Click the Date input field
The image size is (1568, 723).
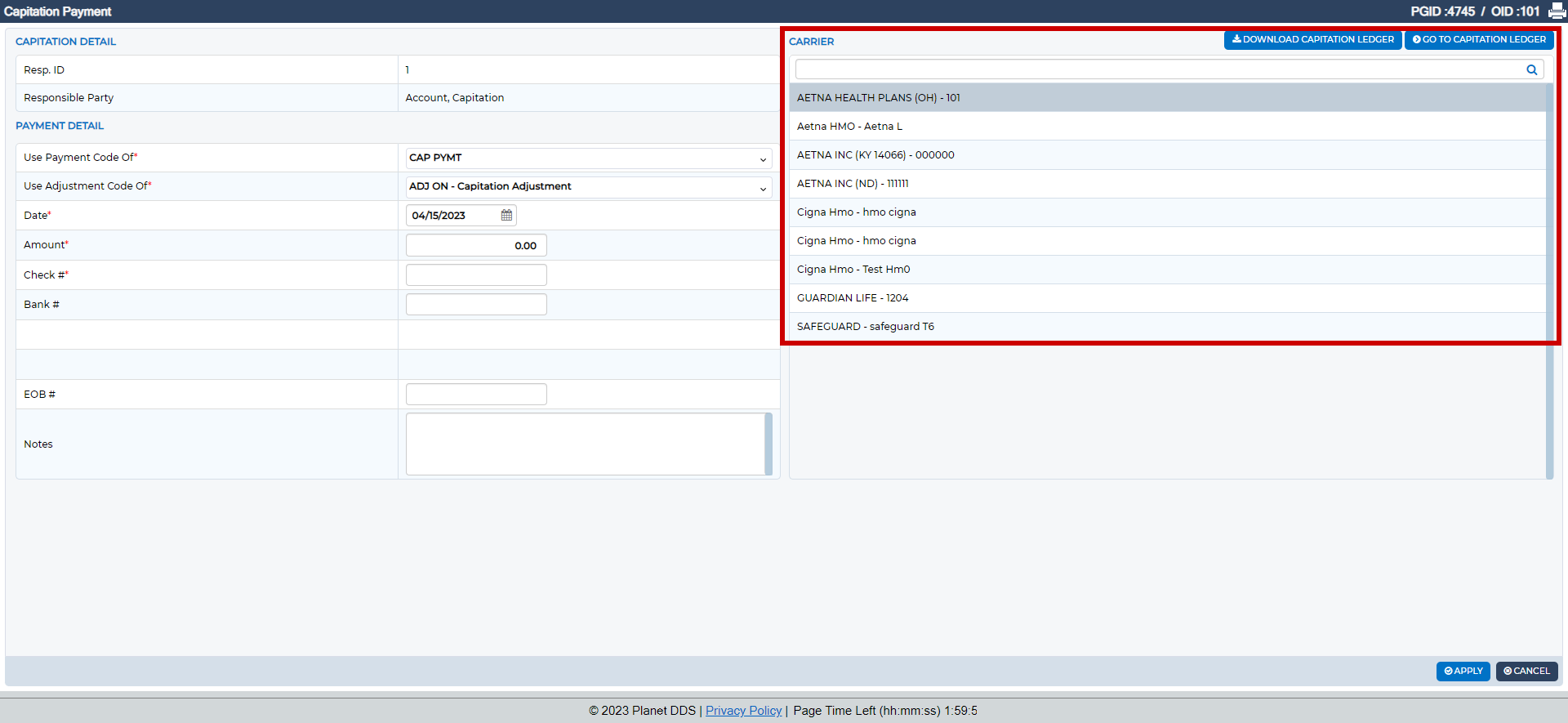(461, 215)
